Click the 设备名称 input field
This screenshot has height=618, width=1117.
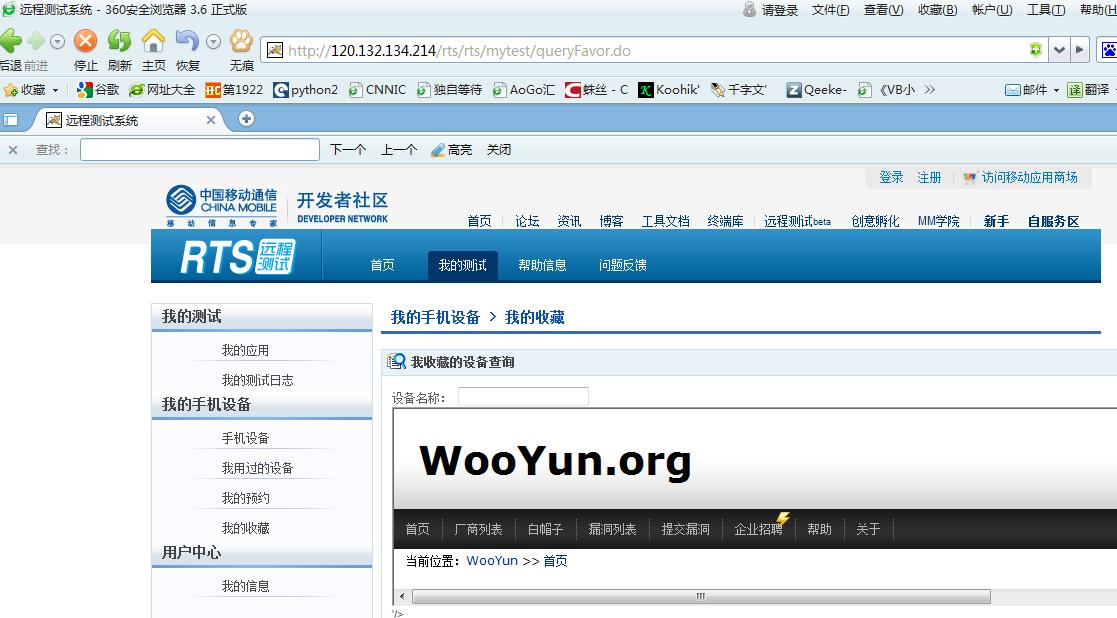[523, 397]
